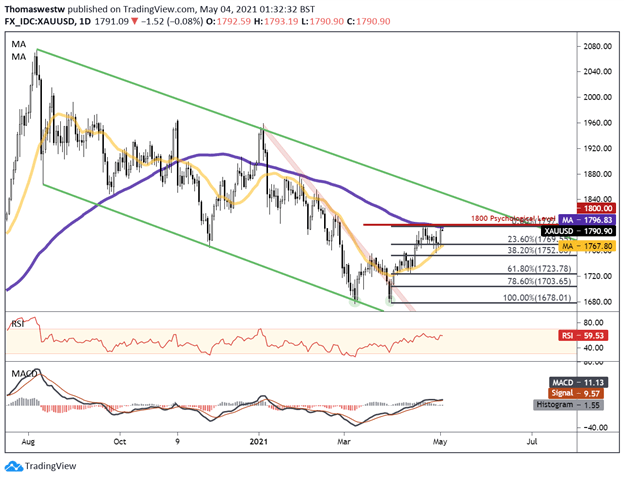Click the yellow MA 1767.80 price tag
Image resolution: width=624 pixels, height=479 pixels.
point(587,246)
